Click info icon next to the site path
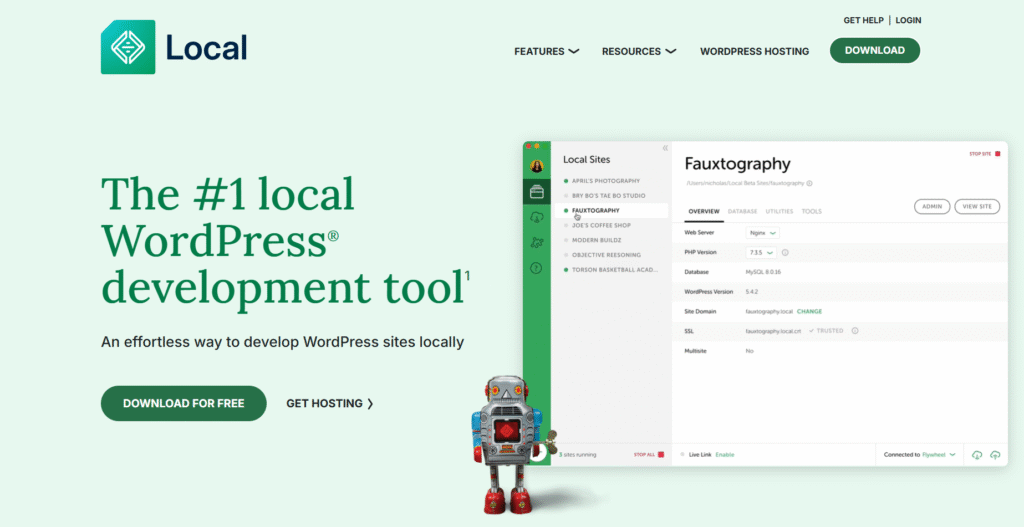1024x527 pixels. 810,184
